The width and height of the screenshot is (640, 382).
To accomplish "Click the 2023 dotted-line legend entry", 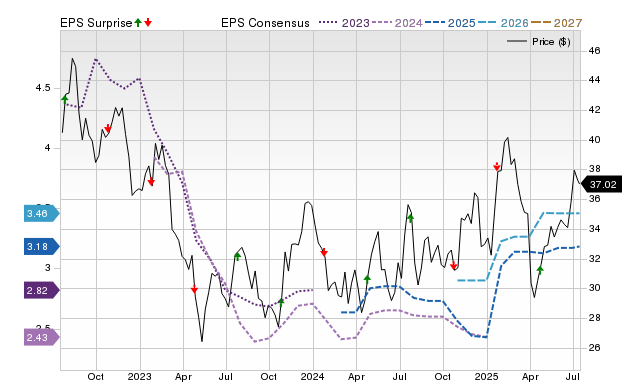I will [344, 23].
